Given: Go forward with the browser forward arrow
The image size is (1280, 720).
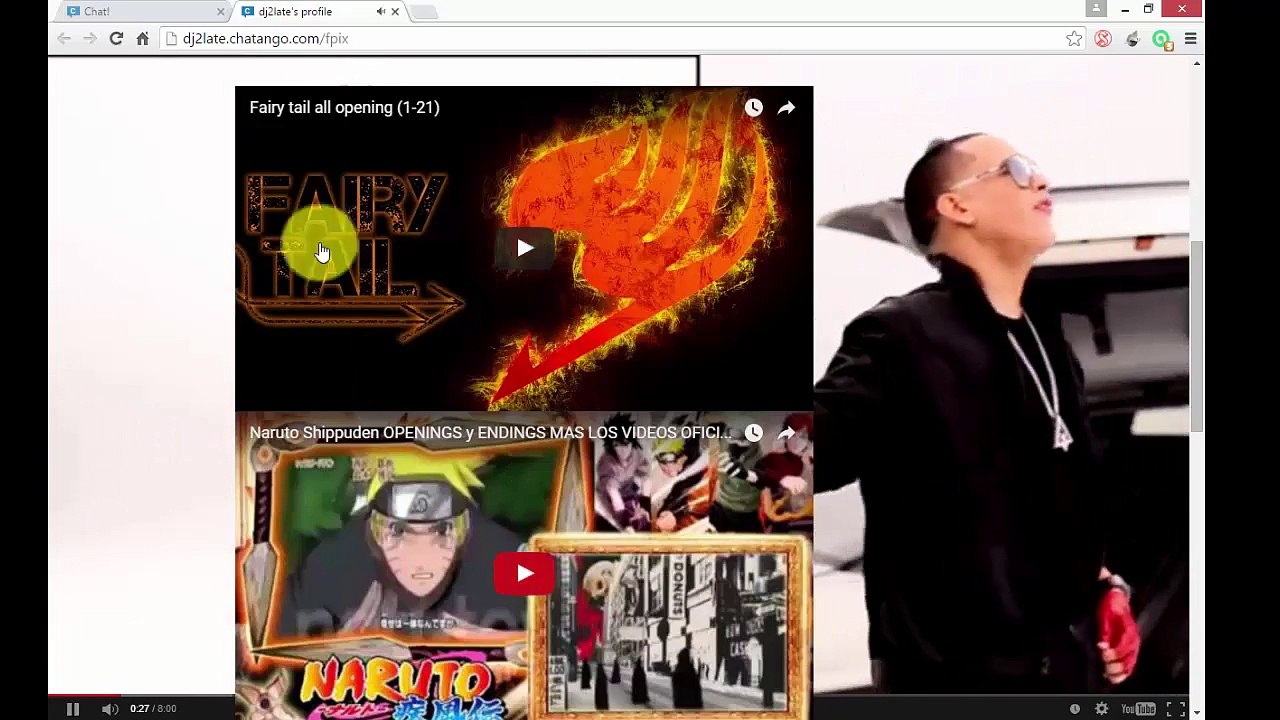Looking at the screenshot, I should point(90,38).
